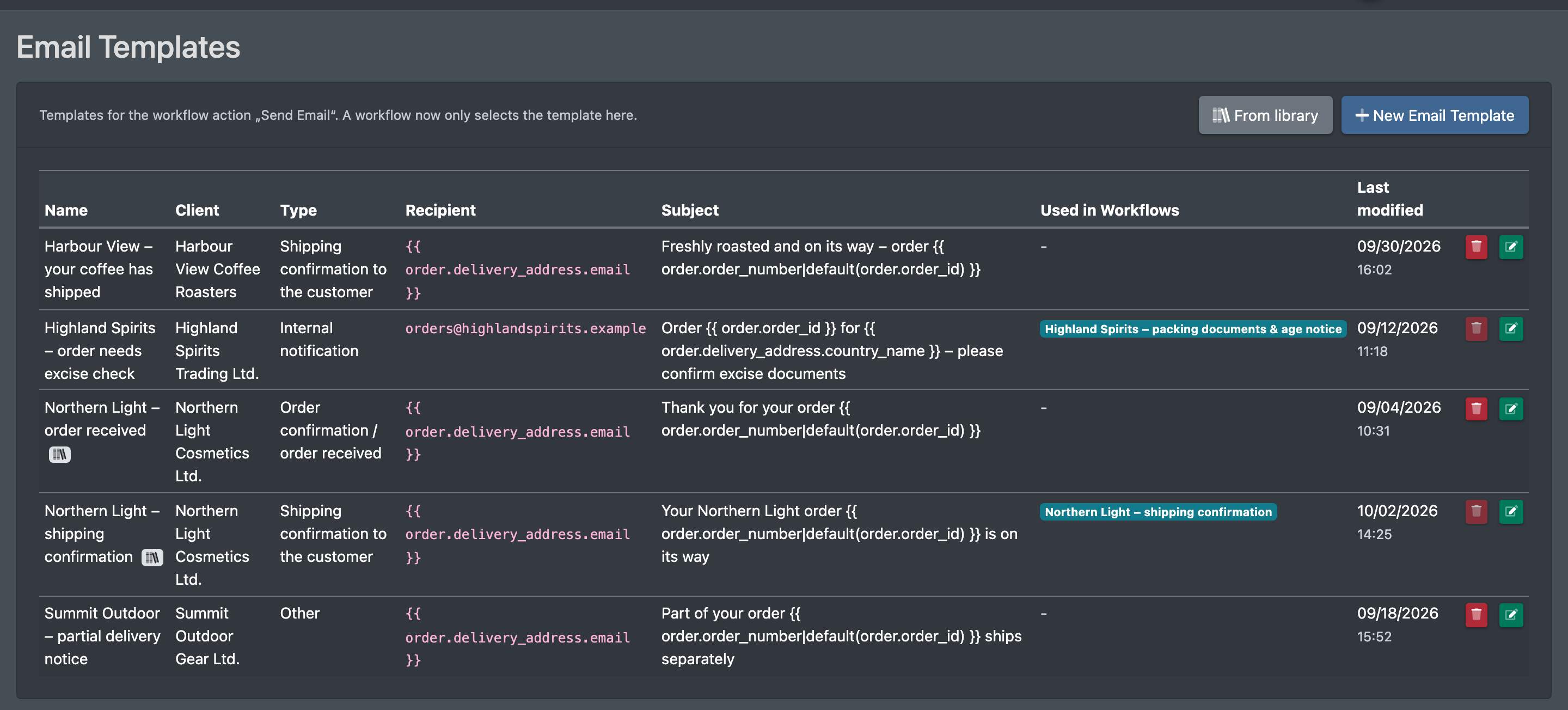Click the Highland Spirits order needs excise check name
1568x710 pixels.
click(x=100, y=351)
